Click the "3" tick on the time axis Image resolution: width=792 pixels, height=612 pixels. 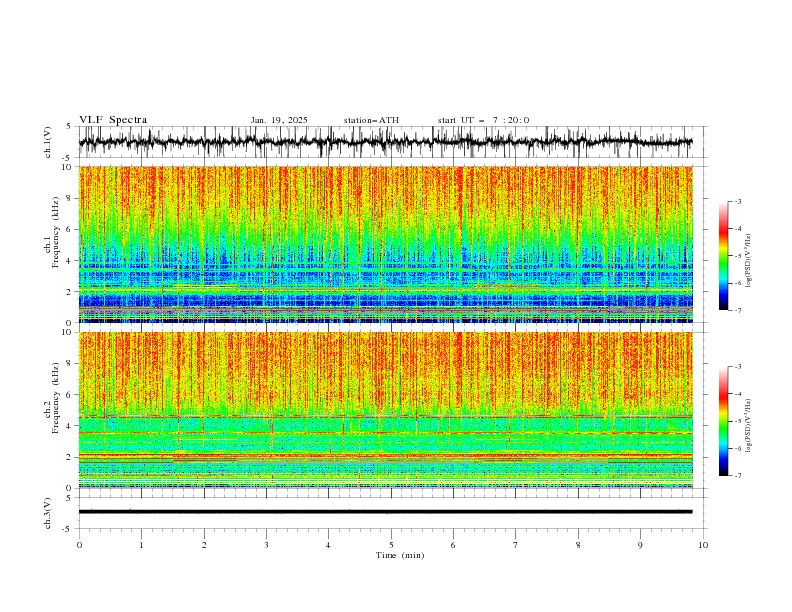266,545
